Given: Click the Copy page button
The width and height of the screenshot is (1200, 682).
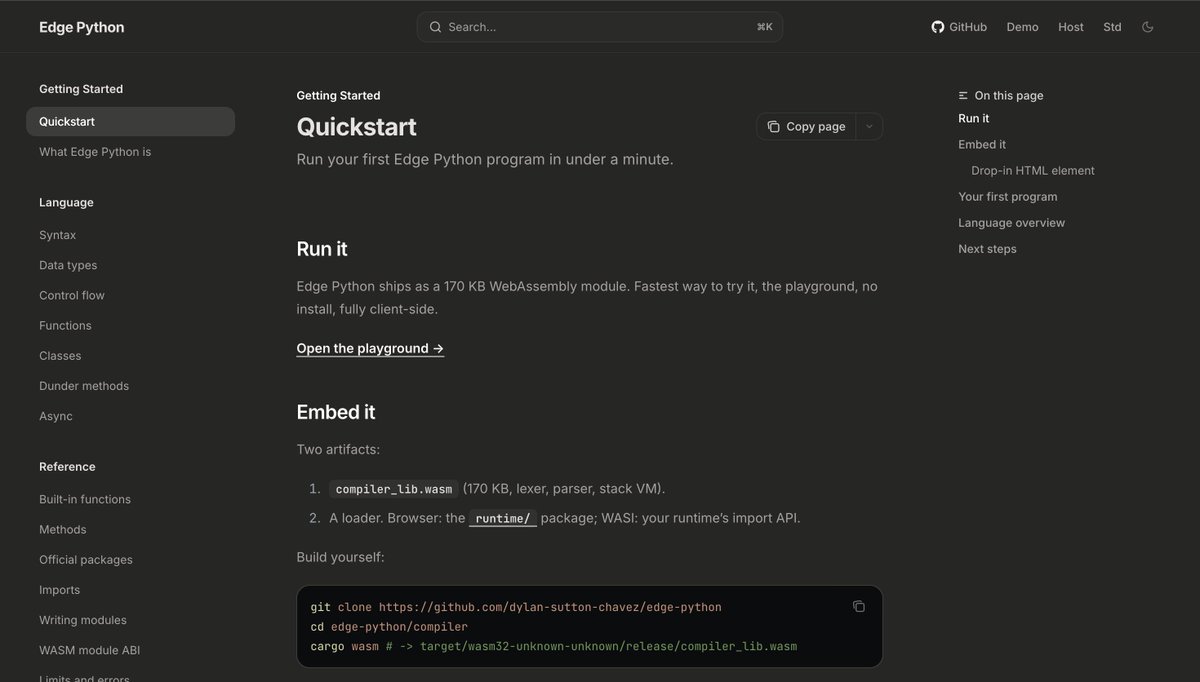Looking at the screenshot, I should (x=806, y=127).
